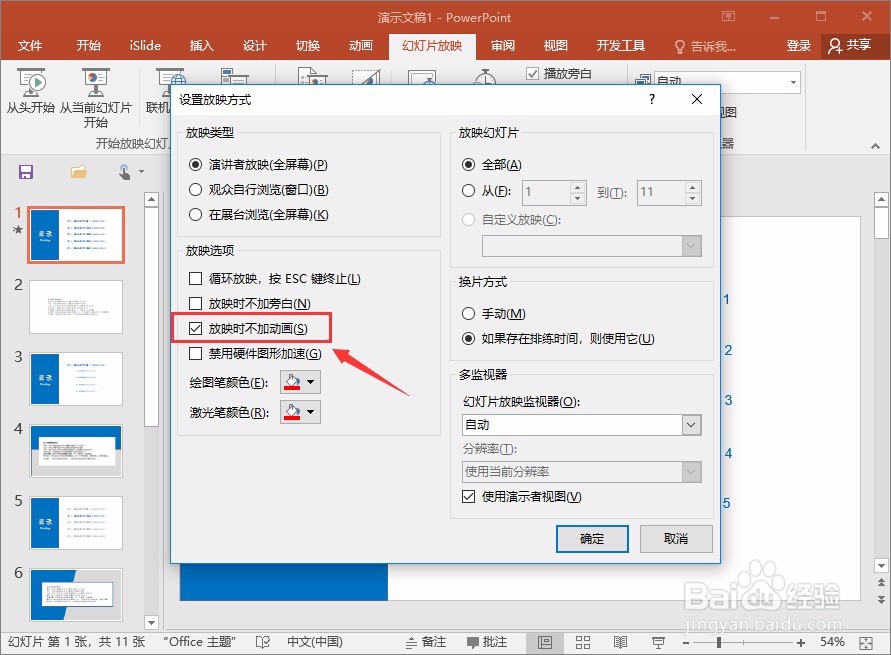The width and height of the screenshot is (891, 655).
Task: Open the iSlide tab
Action: 145,46
